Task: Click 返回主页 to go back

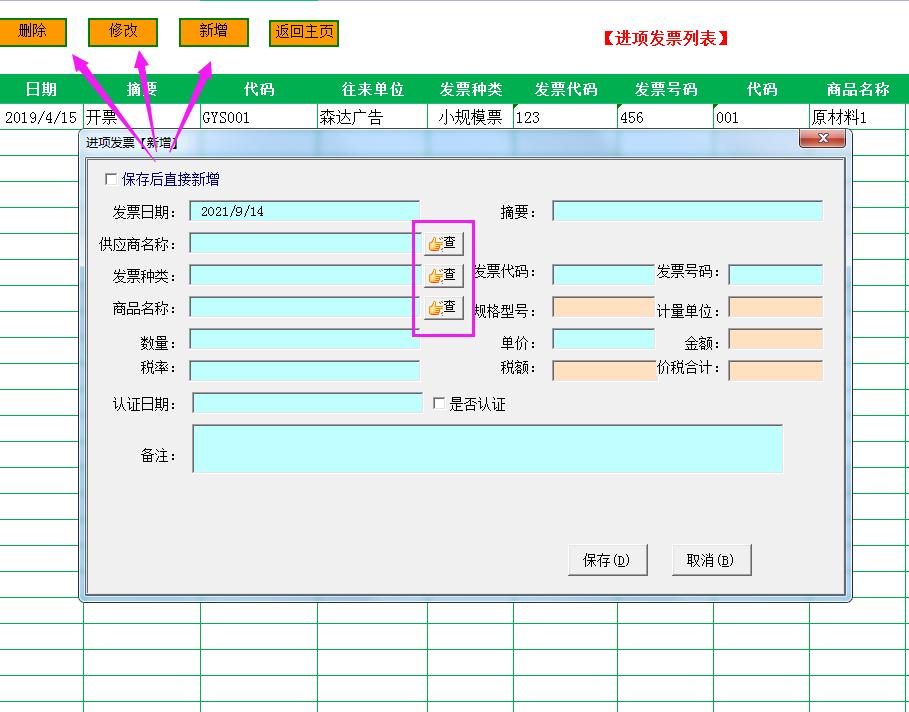Action: (302, 32)
